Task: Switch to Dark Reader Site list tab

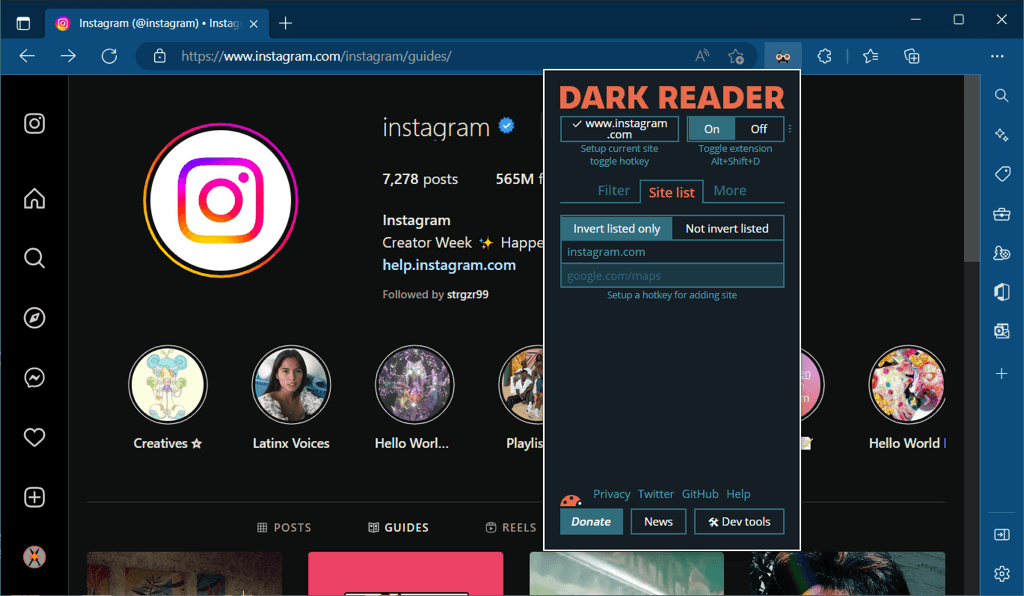Action: [x=671, y=192]
